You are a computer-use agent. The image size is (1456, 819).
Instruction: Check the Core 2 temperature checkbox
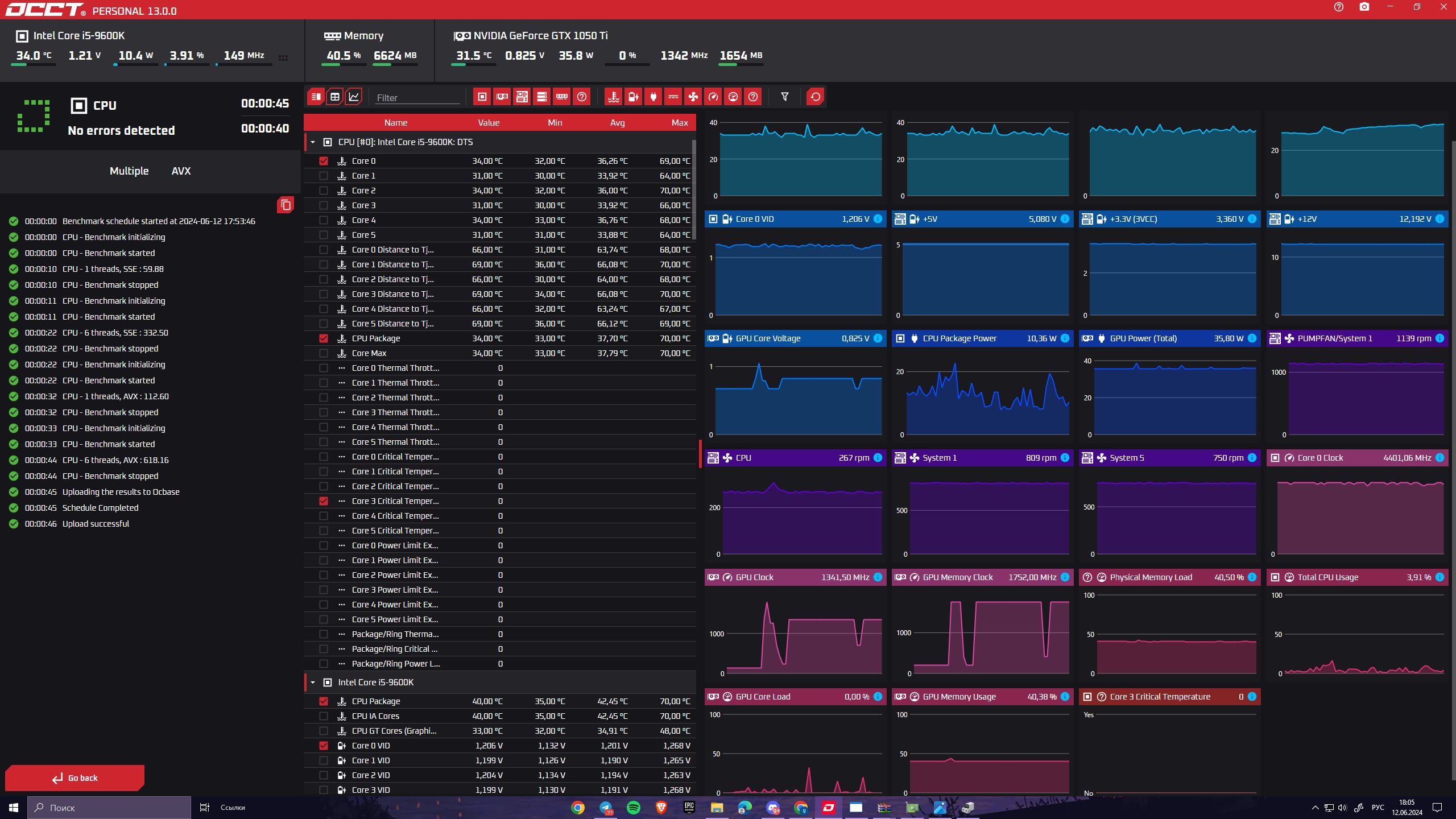(x=324, y=191)
